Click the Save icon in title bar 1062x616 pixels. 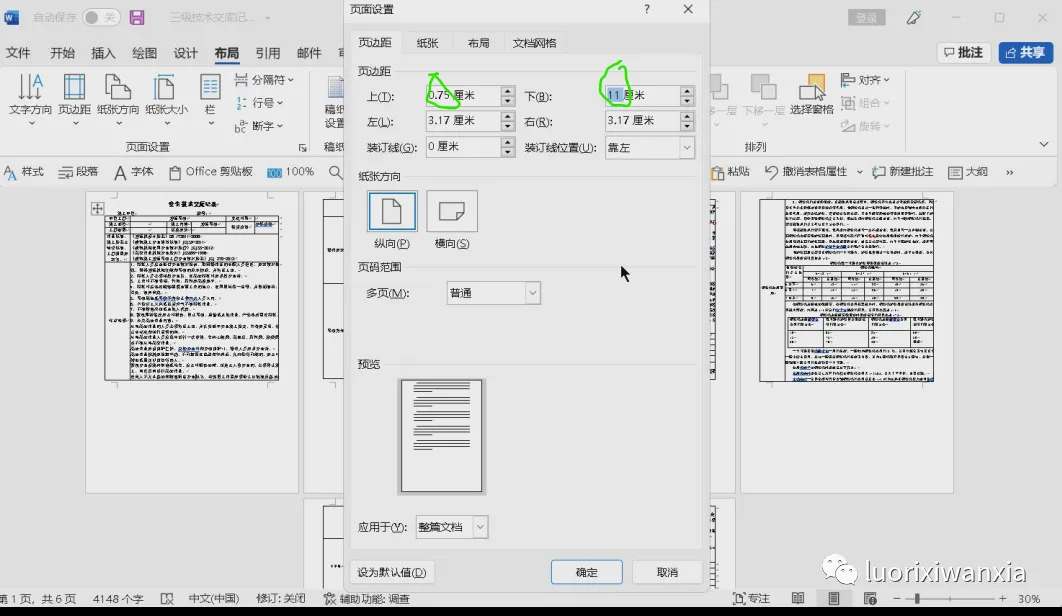tap(137, 18)
